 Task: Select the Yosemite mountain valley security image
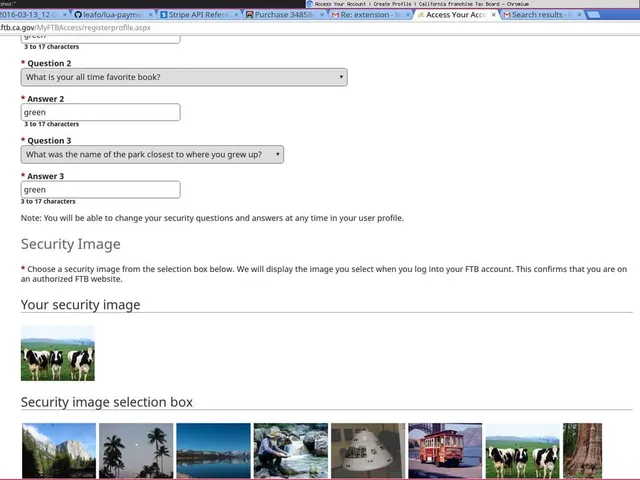point(59,450)
